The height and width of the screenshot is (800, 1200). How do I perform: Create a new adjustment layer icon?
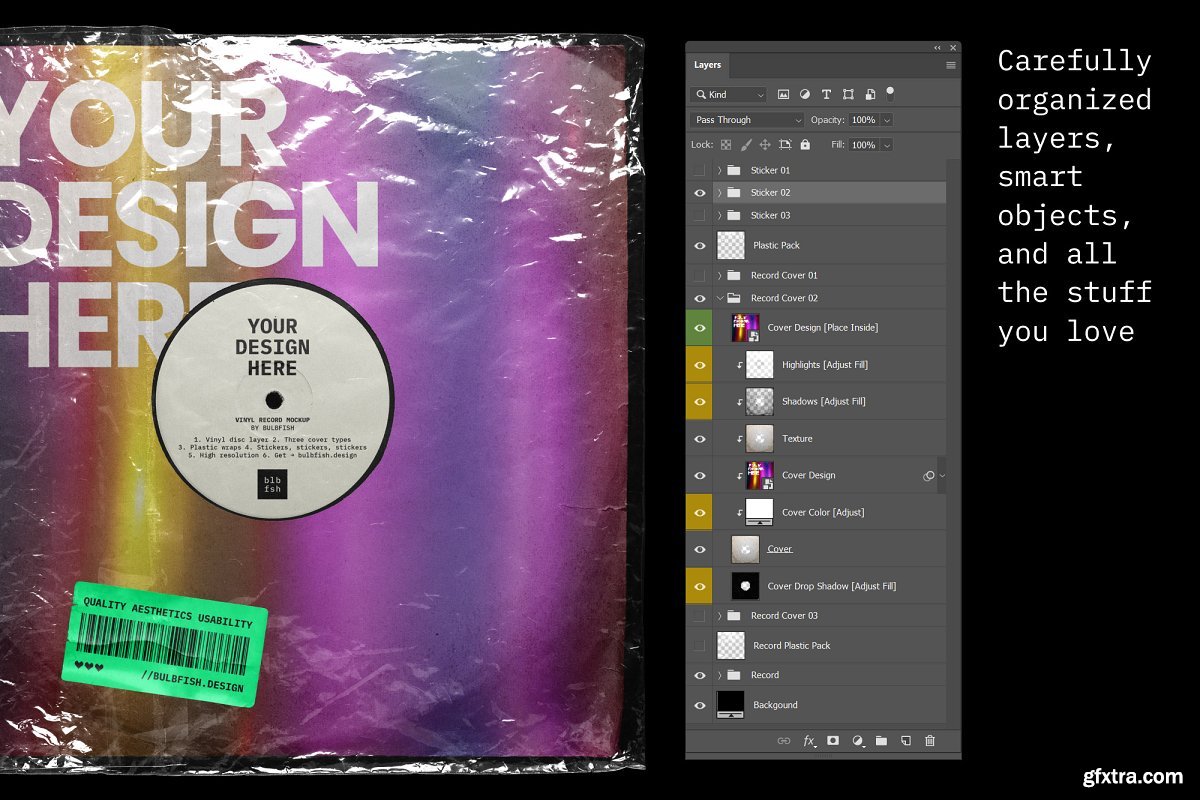coord(857,741)
